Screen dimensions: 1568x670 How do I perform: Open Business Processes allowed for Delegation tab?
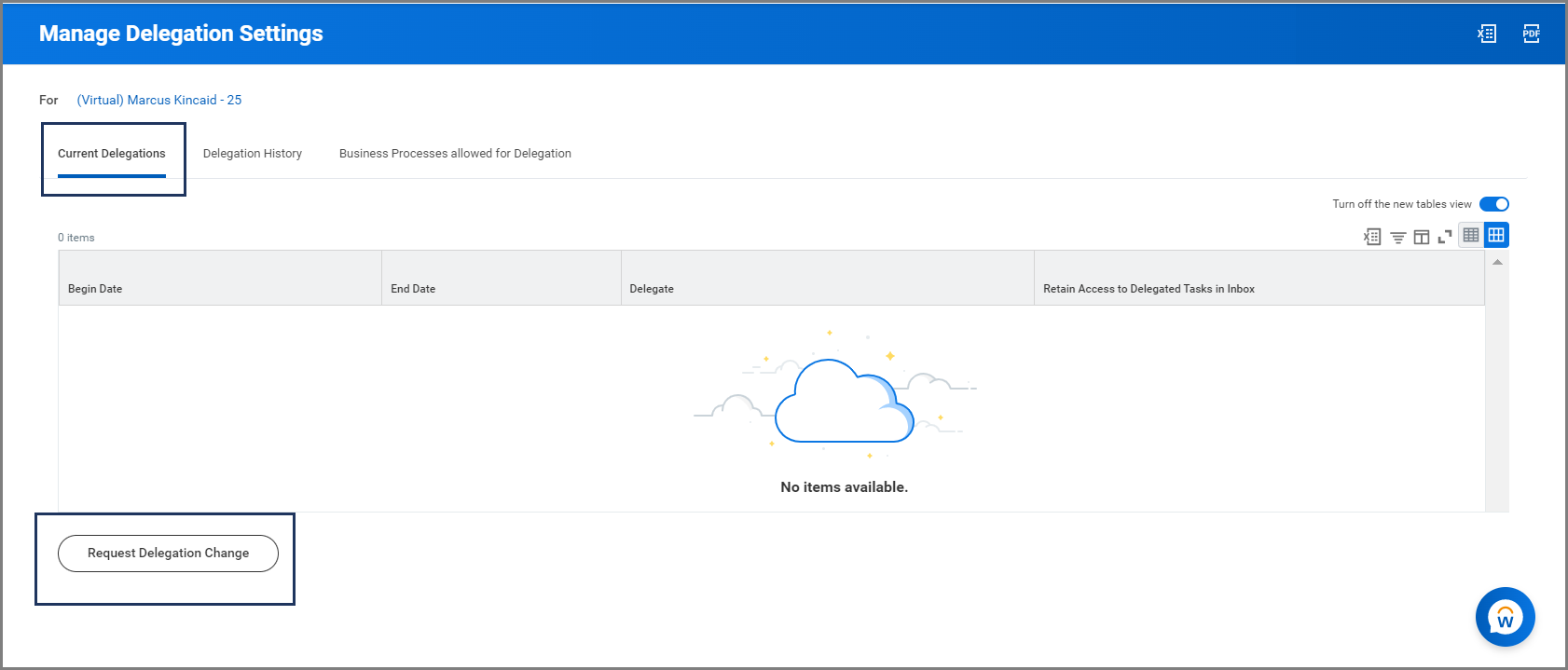(x=455, y=154)
